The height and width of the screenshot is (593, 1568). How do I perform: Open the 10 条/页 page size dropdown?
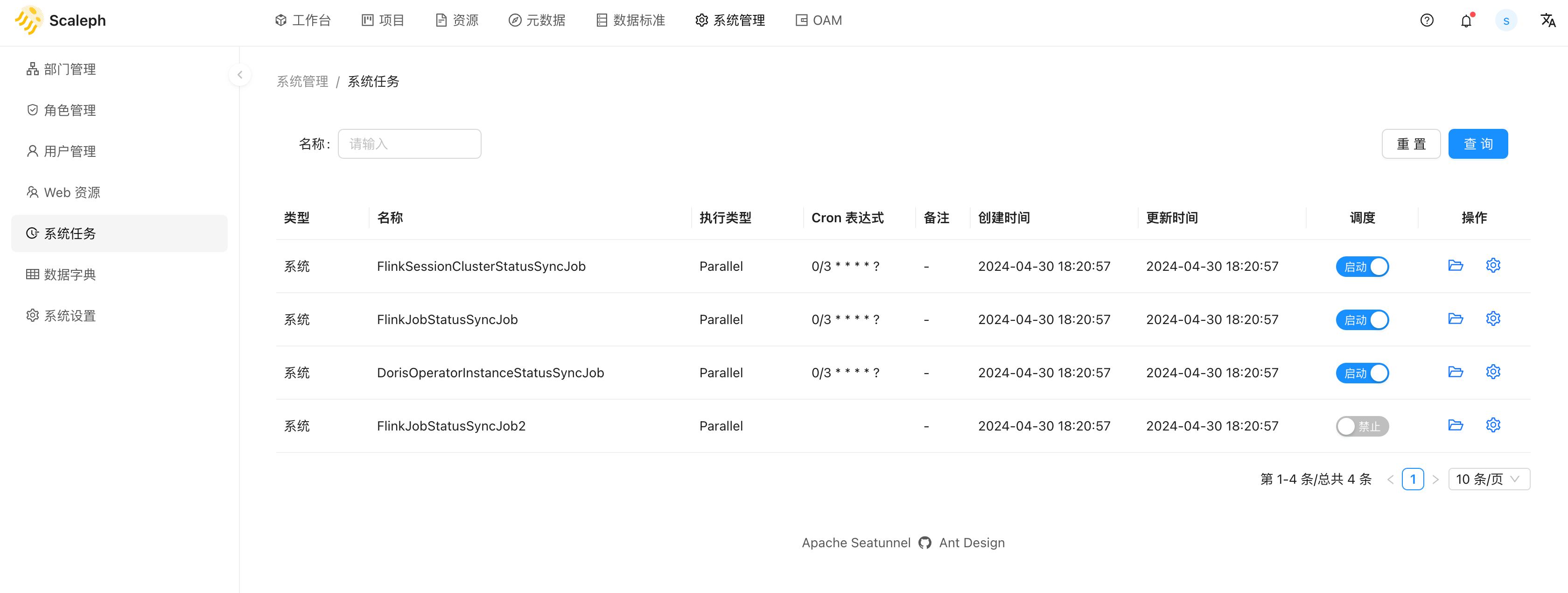pos(1489,480)
